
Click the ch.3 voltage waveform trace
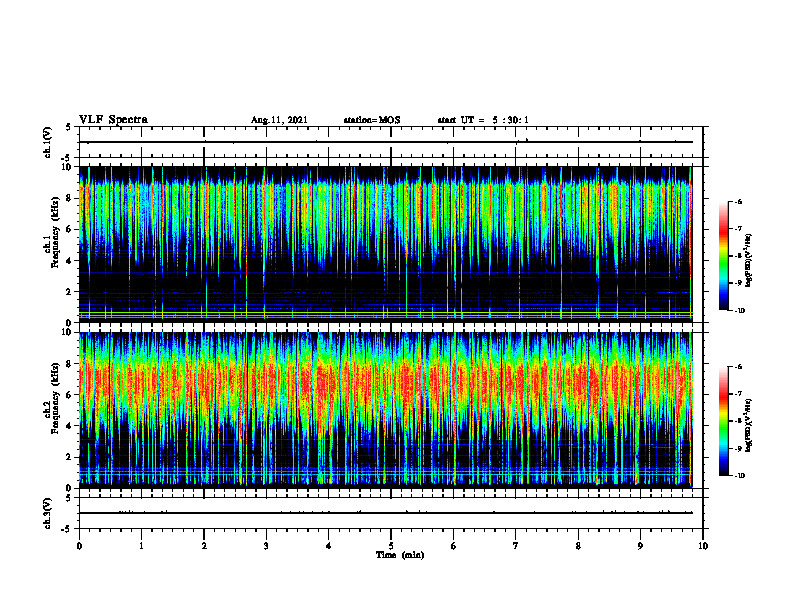(386, 513)
